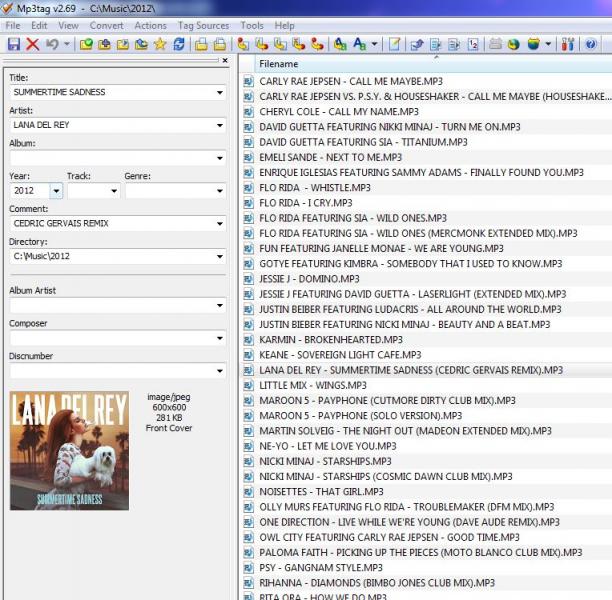Expand the Album Artist field dropdown
This screenshot has height=600, width=612.
(x=220, y=305)
